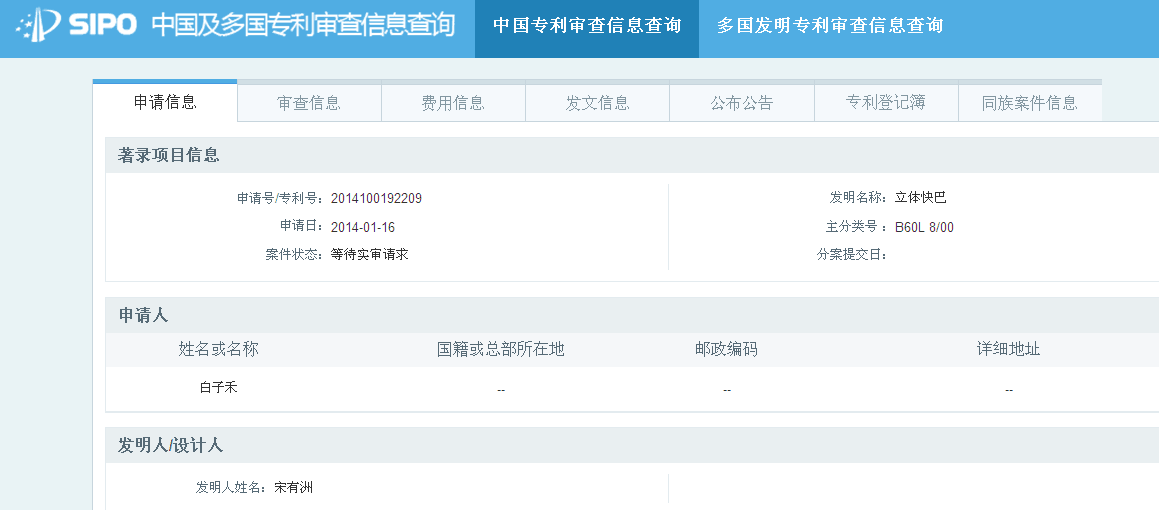Click applicant name 白子禾

click(x=218, y=387)
